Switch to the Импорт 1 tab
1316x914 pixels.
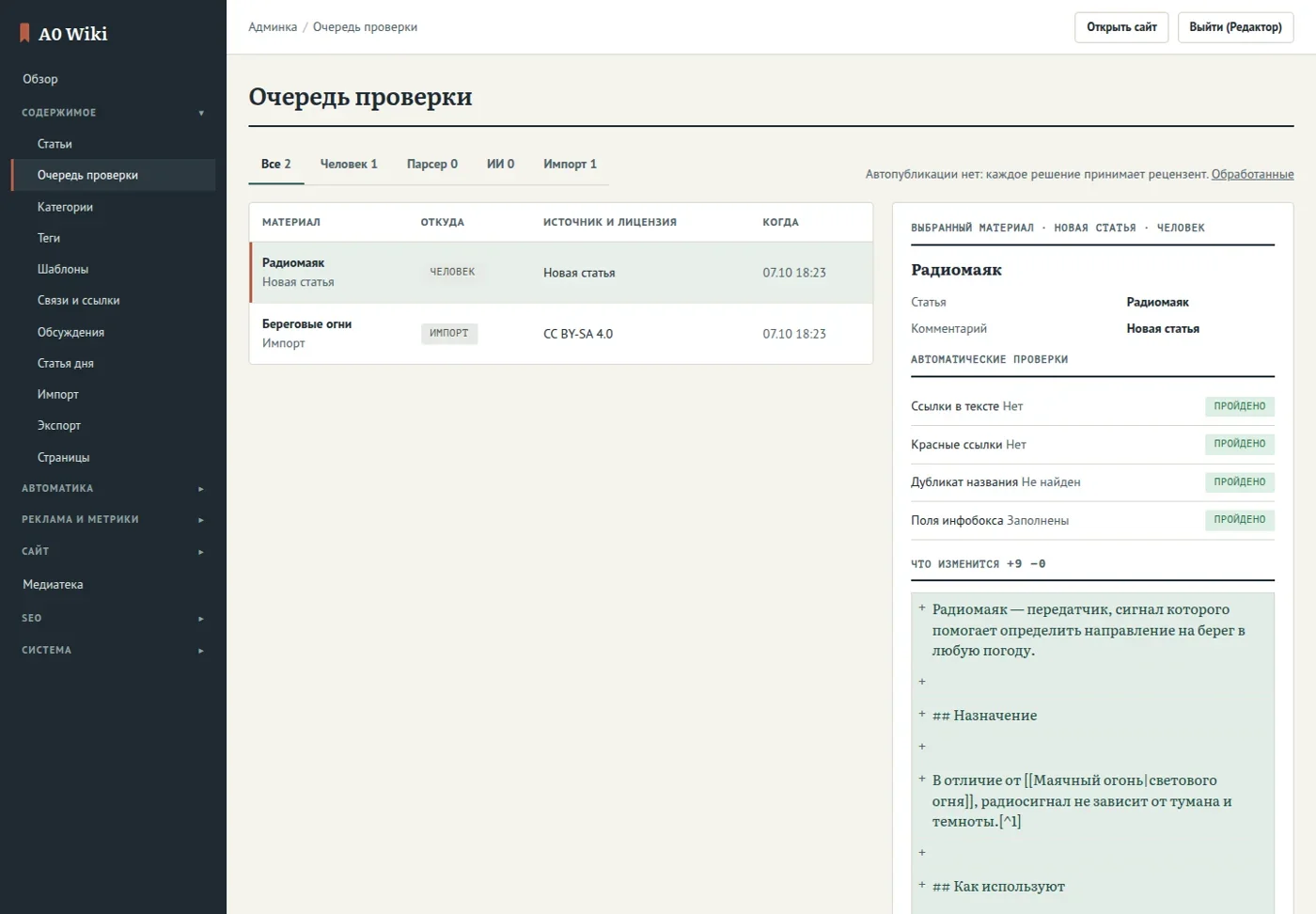(x=570, y=165)
